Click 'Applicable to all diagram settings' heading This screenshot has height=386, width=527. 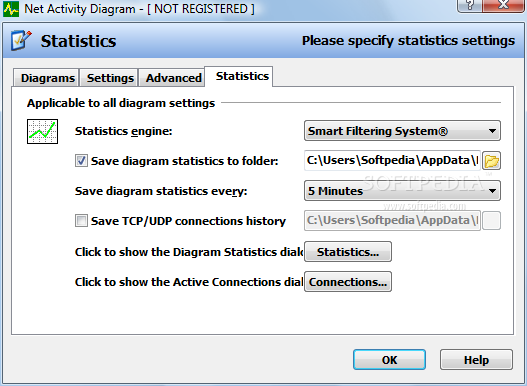pos(121,103)
